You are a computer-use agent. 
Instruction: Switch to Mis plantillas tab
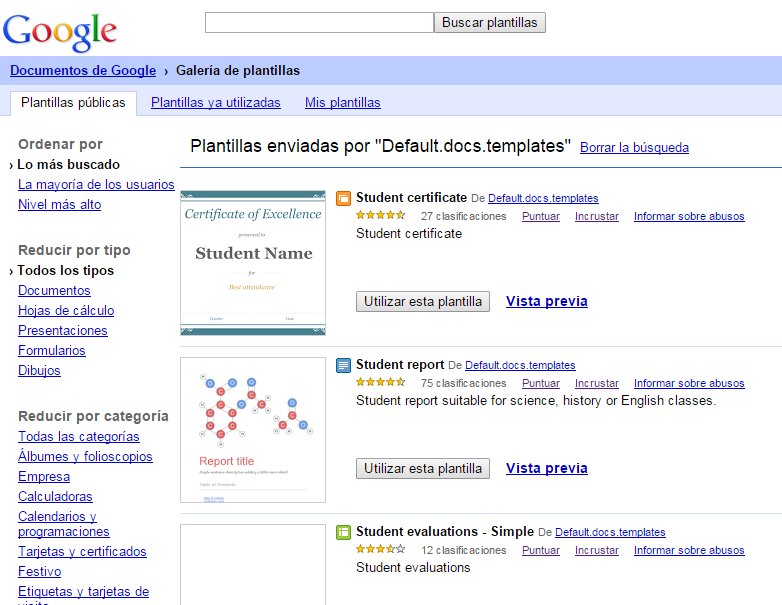(343, 103)
